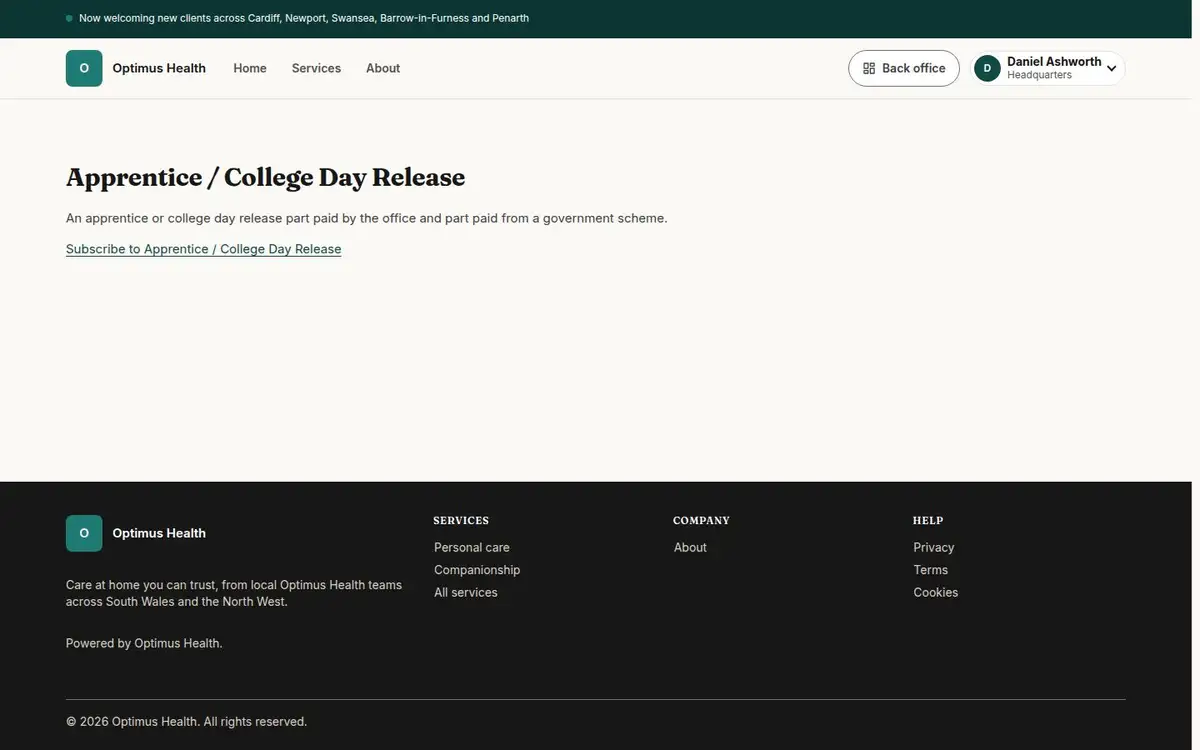Viewport: 1200px width, 750px height.
Task: Click the grid icon in Back office button
Action: point(869,68)
